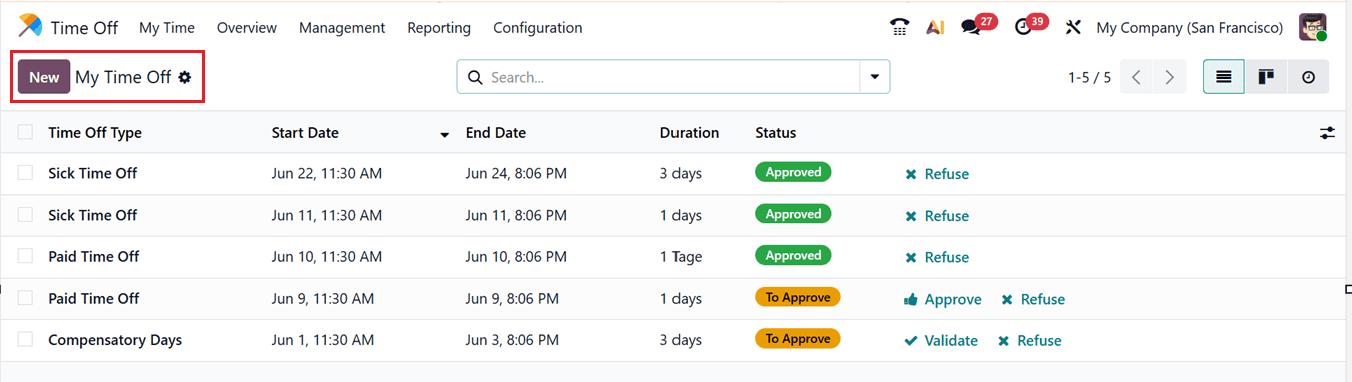Screen dimensions: 1352x382
Task: Toggle Start Date column sort arrow
Action: point(444,134)
